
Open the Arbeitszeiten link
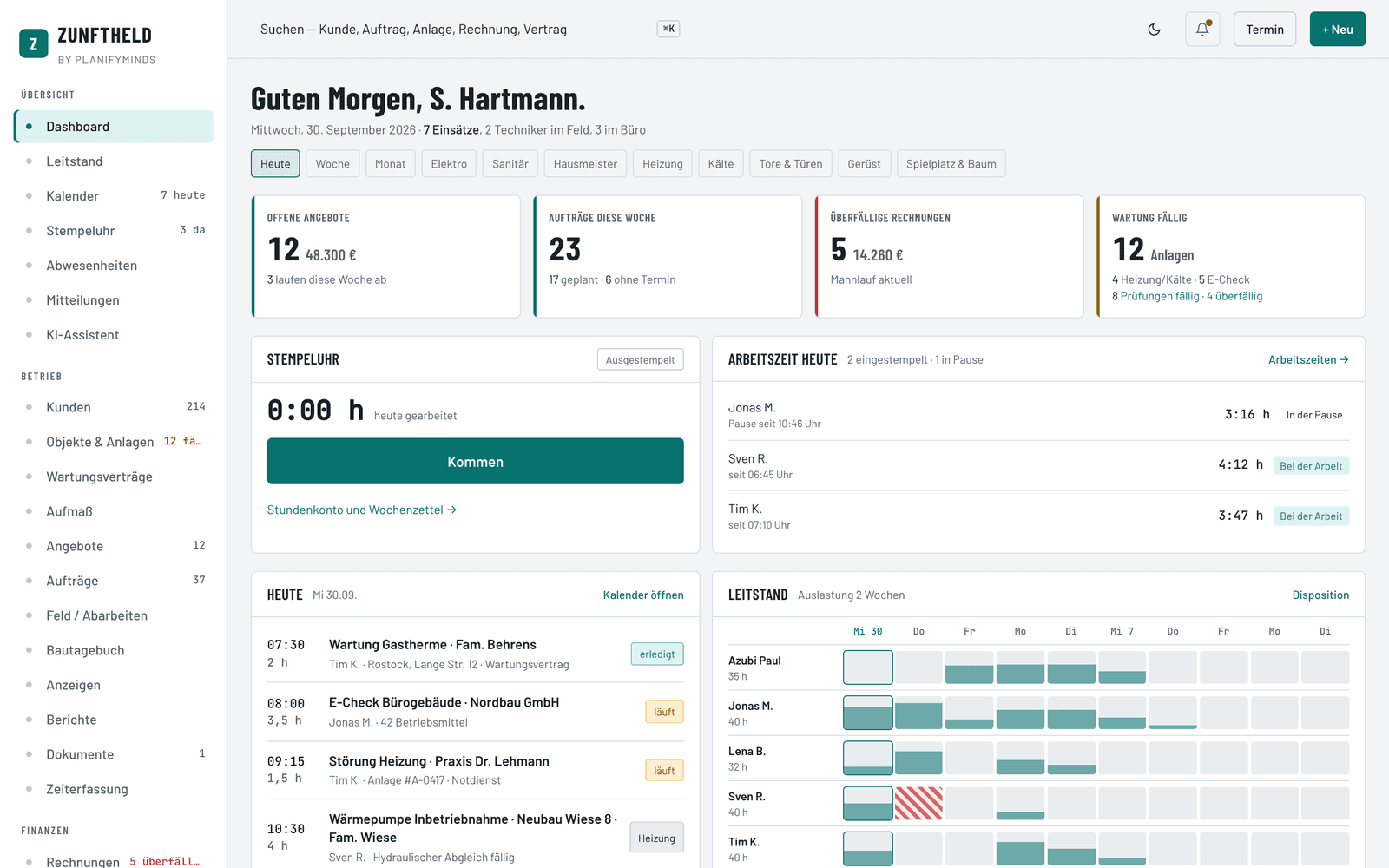(x=1308, y=359)
